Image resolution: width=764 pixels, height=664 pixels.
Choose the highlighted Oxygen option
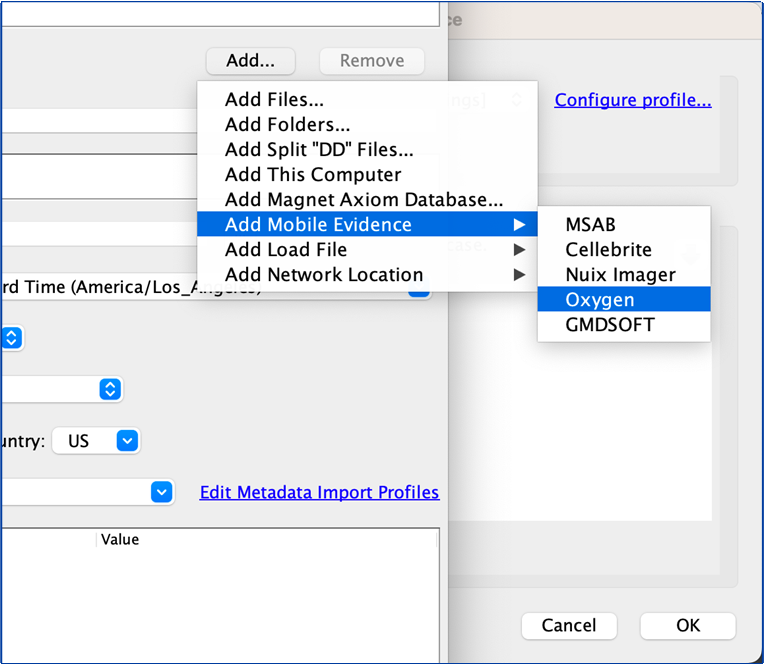click(x=624, y=299)
